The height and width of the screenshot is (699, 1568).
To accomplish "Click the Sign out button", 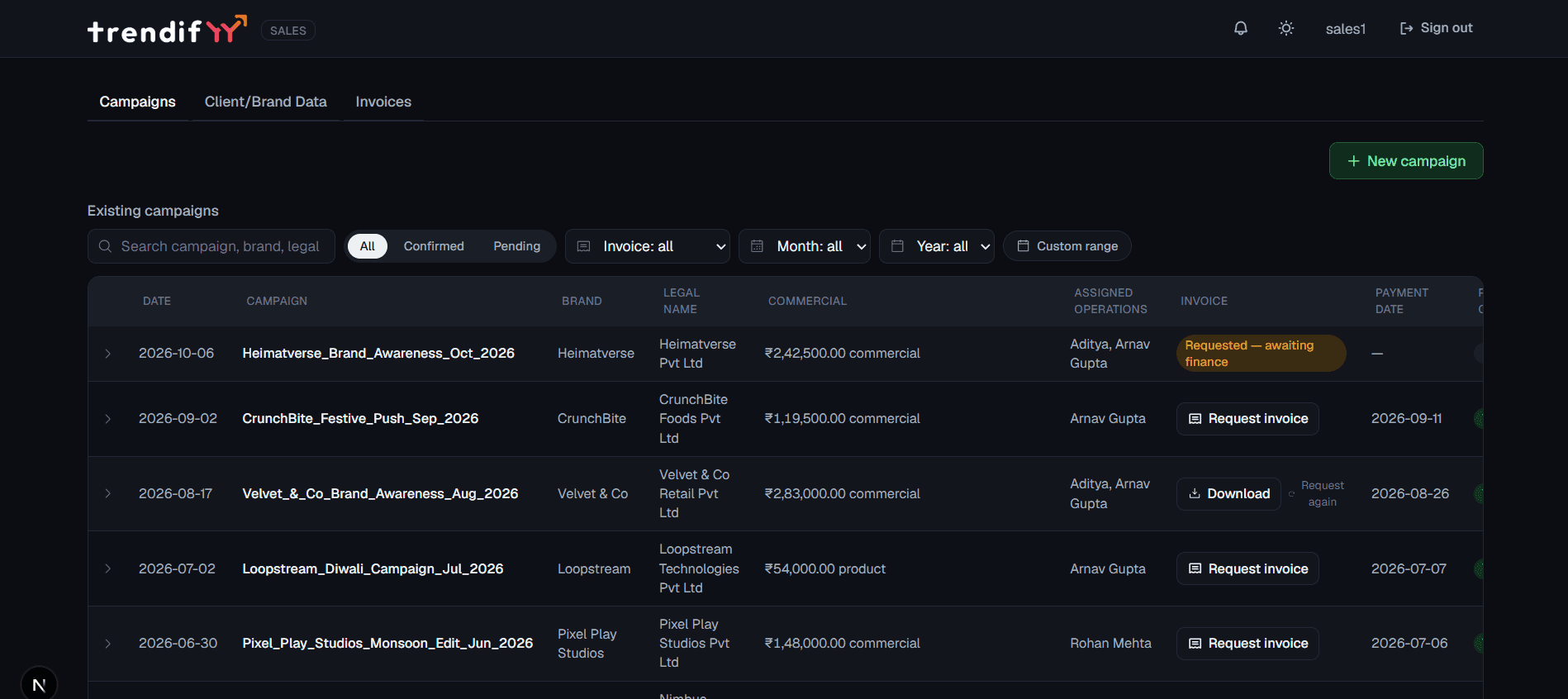I will point(1436,28).
